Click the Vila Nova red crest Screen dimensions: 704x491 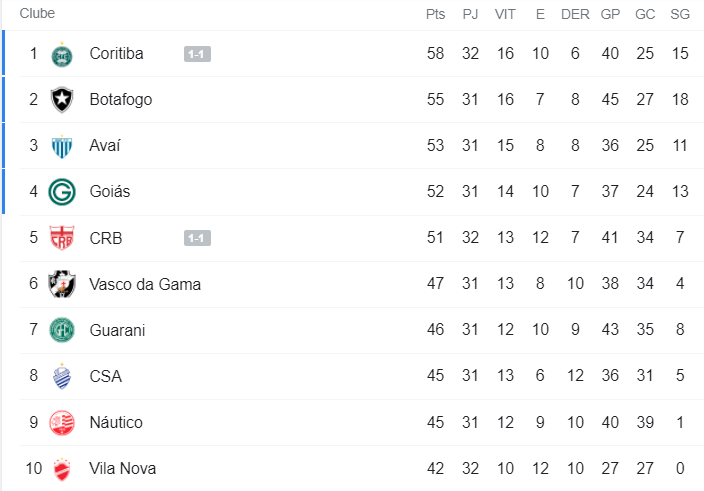click(x=62, y=468)
